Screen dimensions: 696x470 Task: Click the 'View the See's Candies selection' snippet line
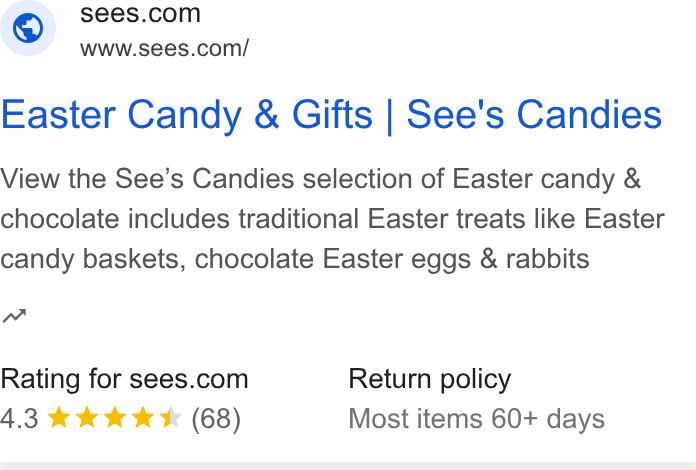[320, 179]
